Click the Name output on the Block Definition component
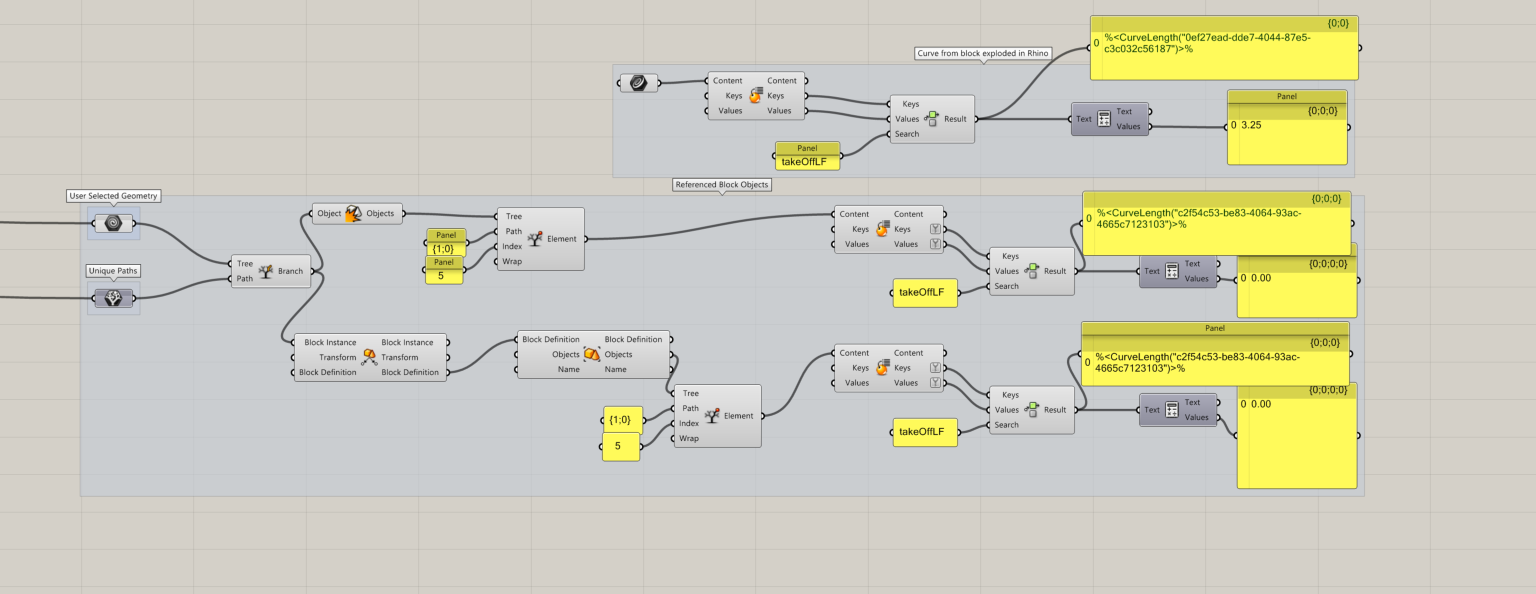Viewport: 1536px width, 594px height. coord(616,369)
